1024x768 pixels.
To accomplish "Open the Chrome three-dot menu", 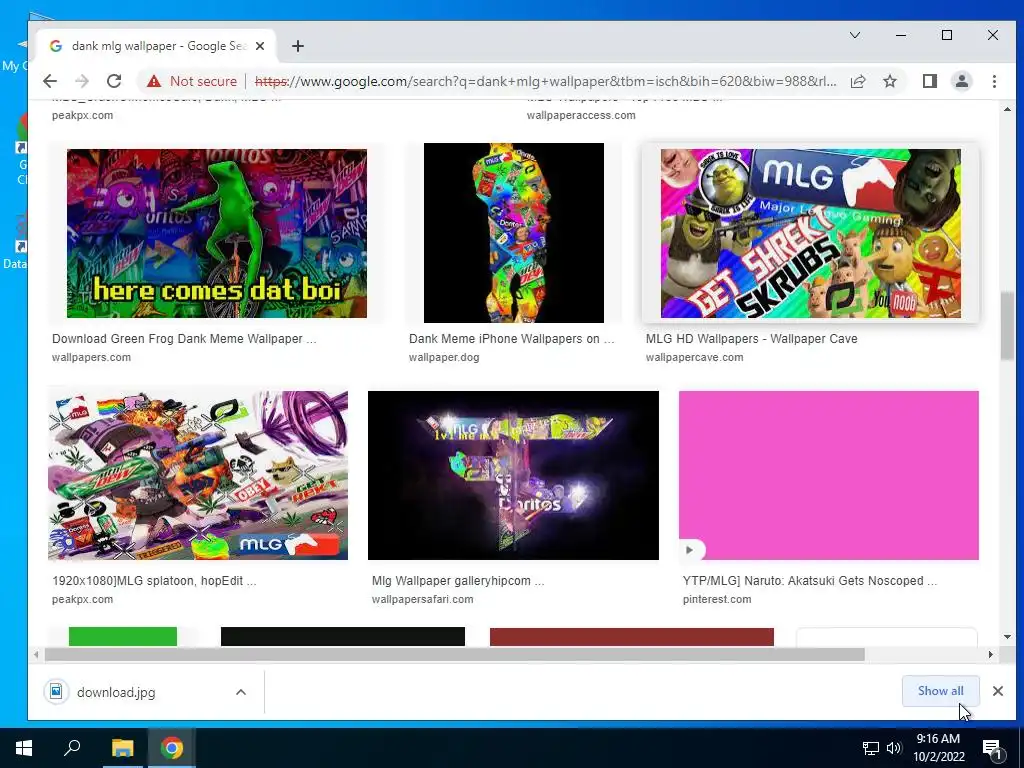I will [x=994, y=81].
